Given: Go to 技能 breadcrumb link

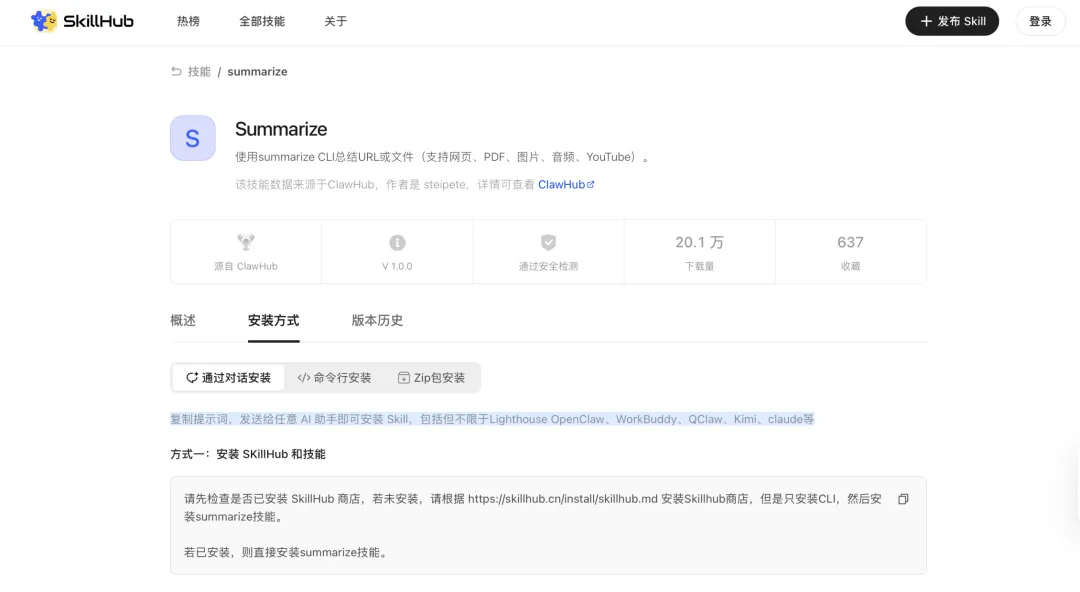Looking at the screenshot, I should pyautogui.click(x=199, y=72).
